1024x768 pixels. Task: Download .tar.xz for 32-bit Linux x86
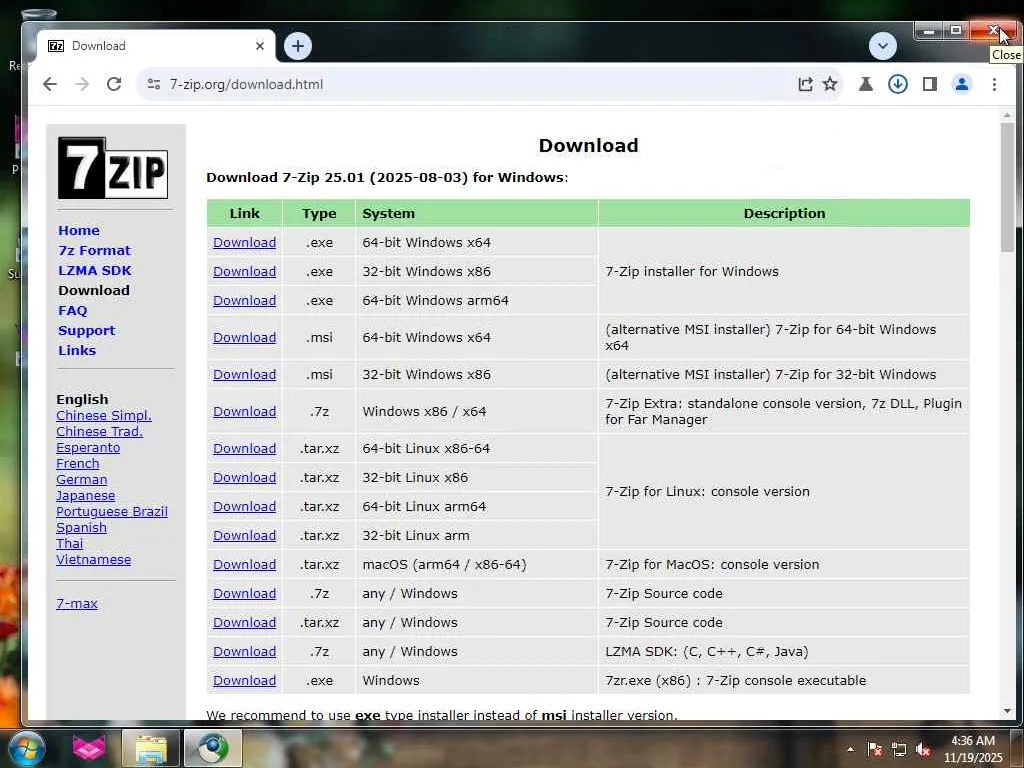coord(244,477)
